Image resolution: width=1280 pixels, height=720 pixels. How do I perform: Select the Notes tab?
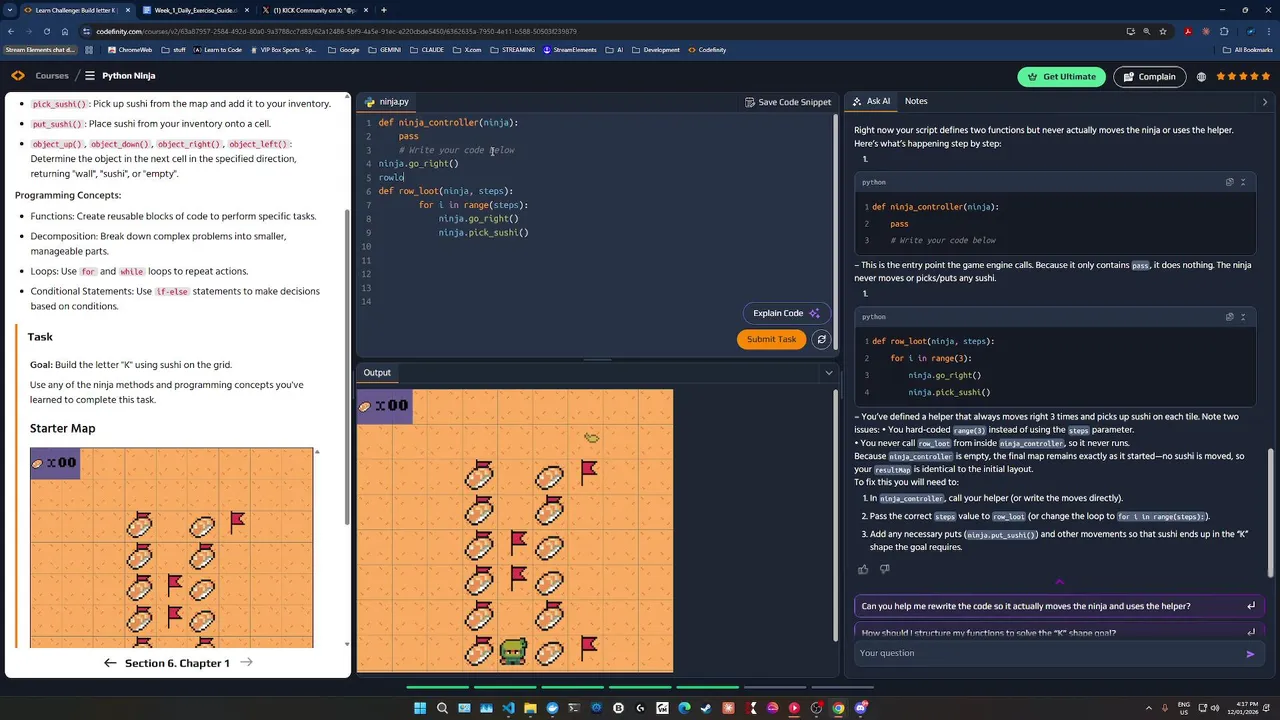916,101
